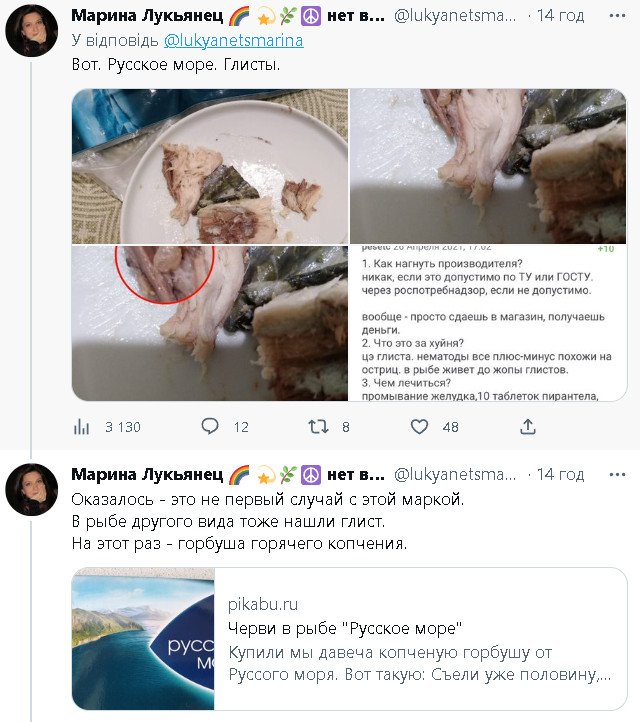The width and height of the screenshot is (640, 722).
Task: Open the view analytics bar chart icon
Action: pos(81,427)
